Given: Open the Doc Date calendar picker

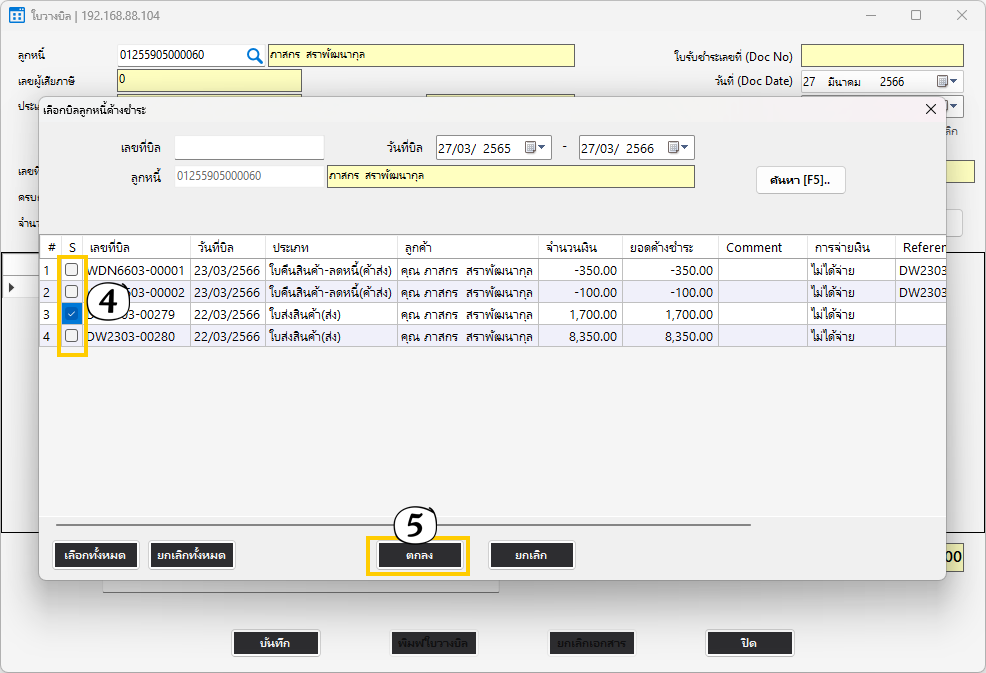Looking at the screenshot, I should (946, 82).
